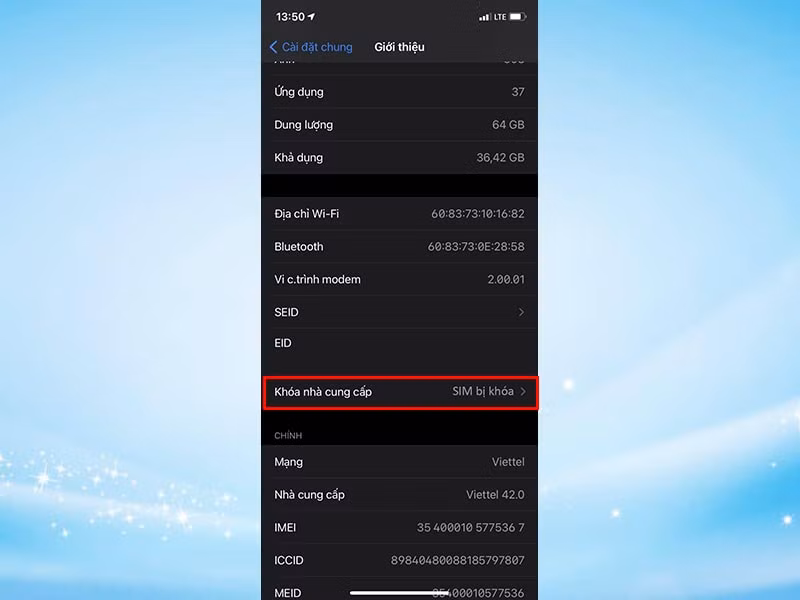Screen dimensions: 800x600
Task: Select the Ứng dụng row
Action: 399,92
